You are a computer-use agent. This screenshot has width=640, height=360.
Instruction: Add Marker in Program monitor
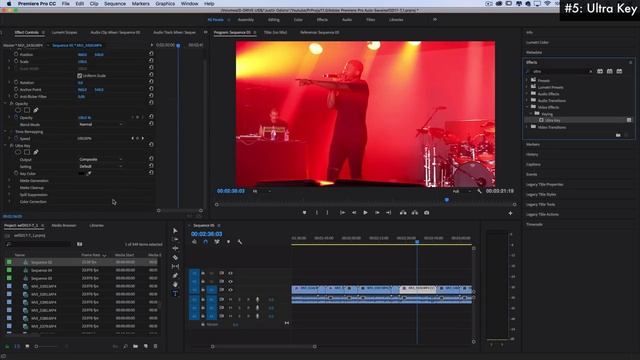pyautogui.click(x=304, y=213)
